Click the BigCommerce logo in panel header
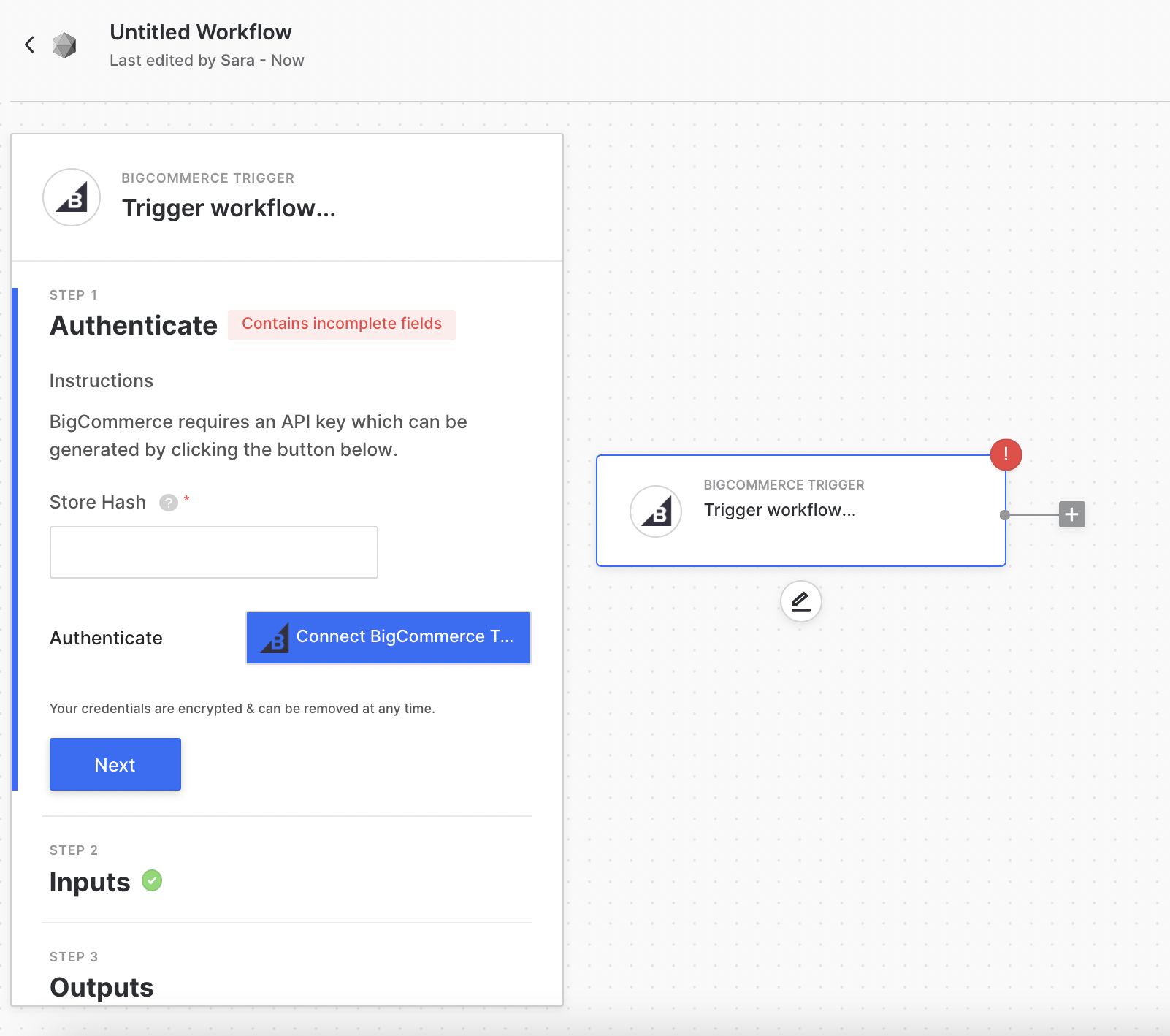The height and width of the screenshot is (1036, 1170). (72, 197)
